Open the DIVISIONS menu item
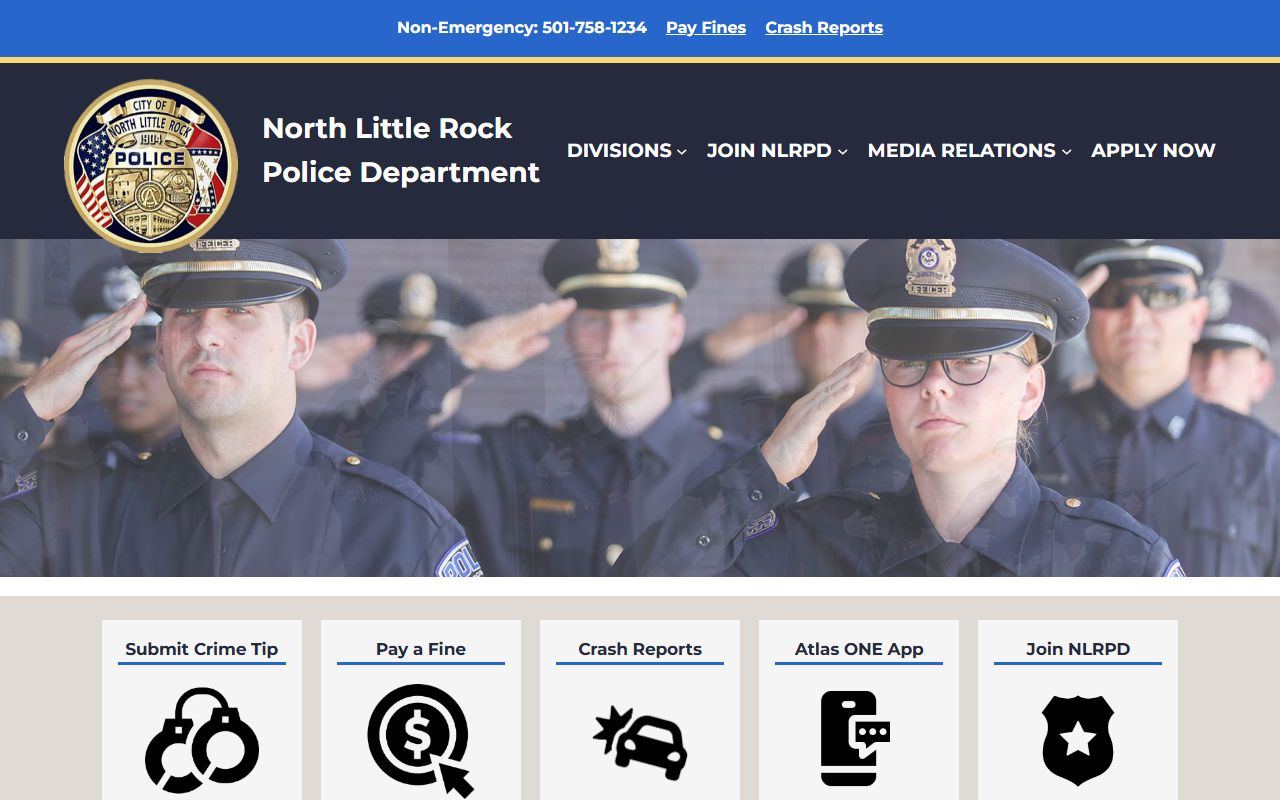Viewport: 1280px width, 800px height. pos(619,151)
